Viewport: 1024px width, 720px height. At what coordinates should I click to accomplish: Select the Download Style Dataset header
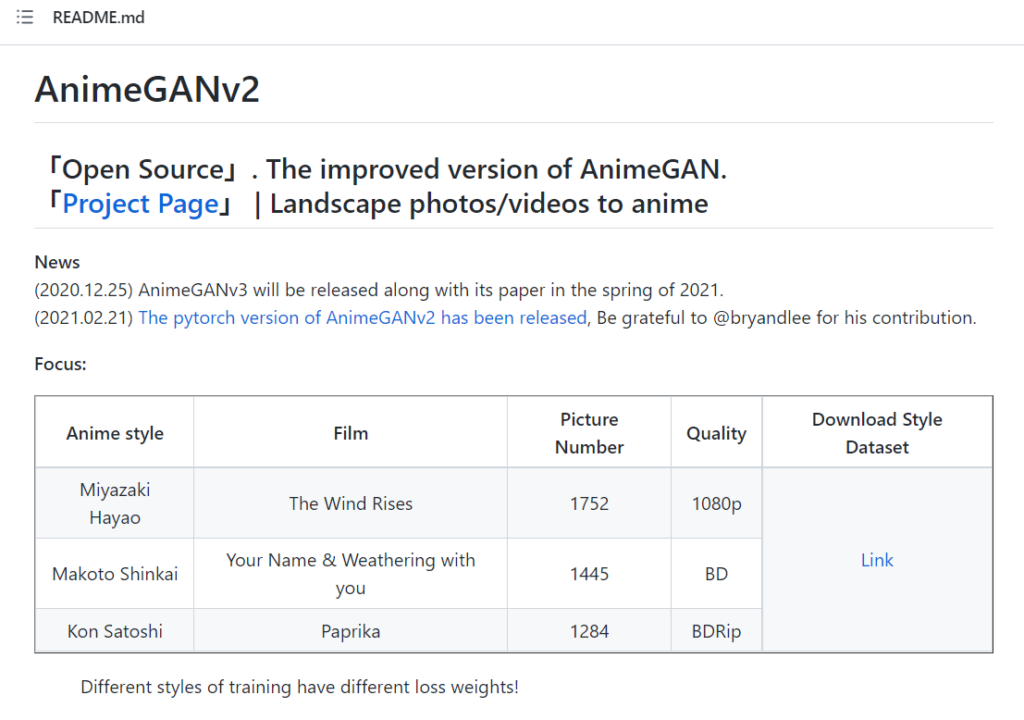point(877,431)
